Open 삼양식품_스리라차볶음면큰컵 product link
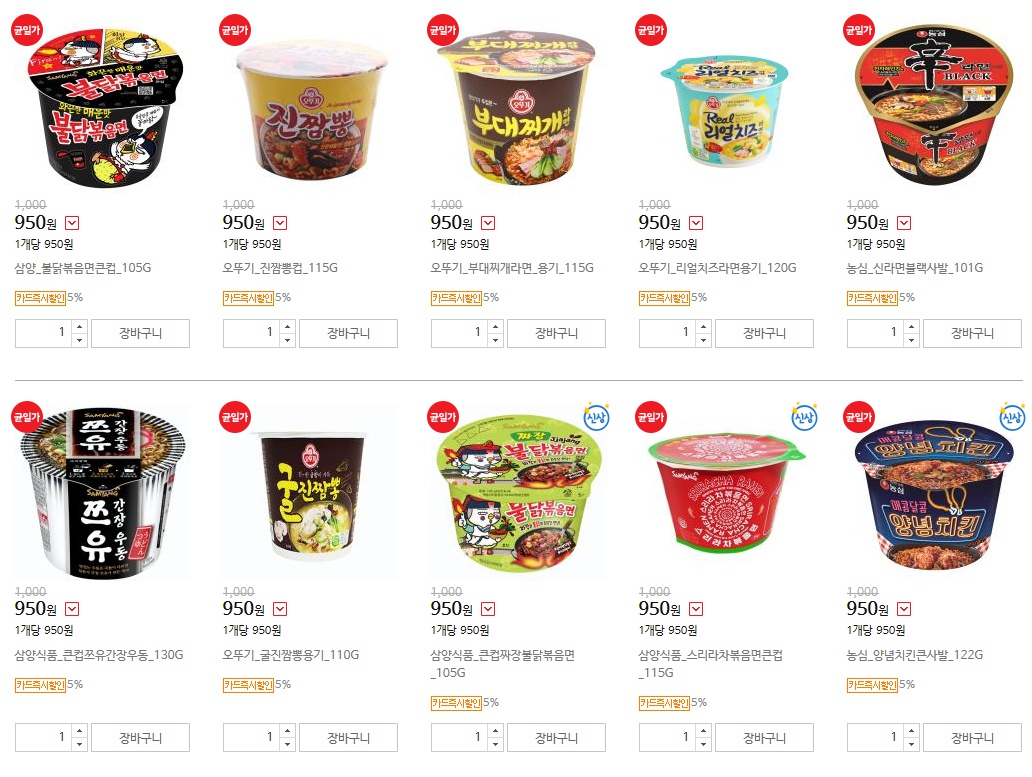Screen dimensions: 1032x777 click(x=710, y=663)
